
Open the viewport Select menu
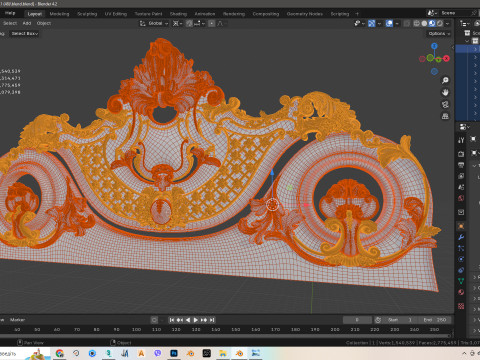tap(10, 23)
